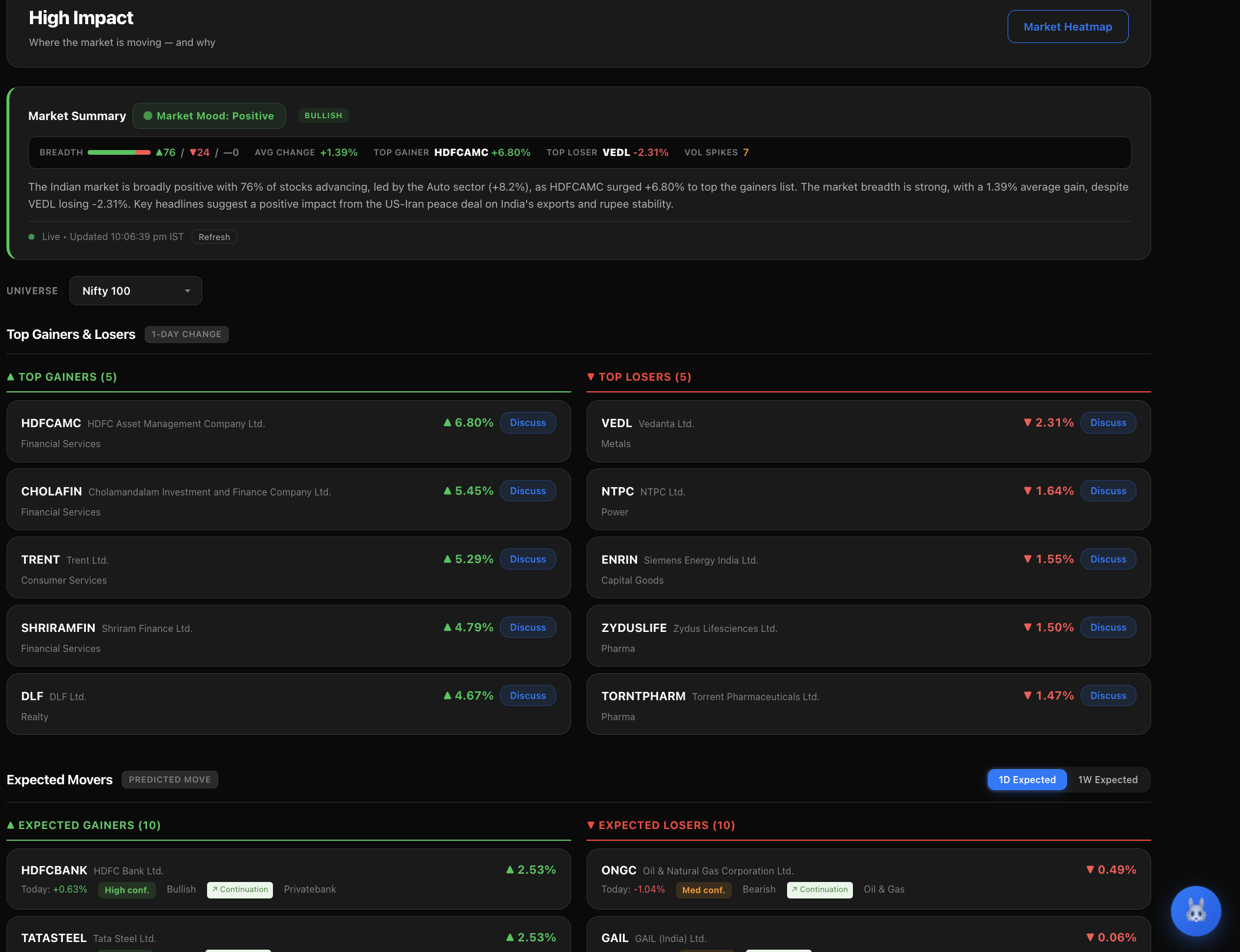Screen dimensions: 1240x952
Task: Open the Market Heatmap
Action: (x=1068, y=26)
